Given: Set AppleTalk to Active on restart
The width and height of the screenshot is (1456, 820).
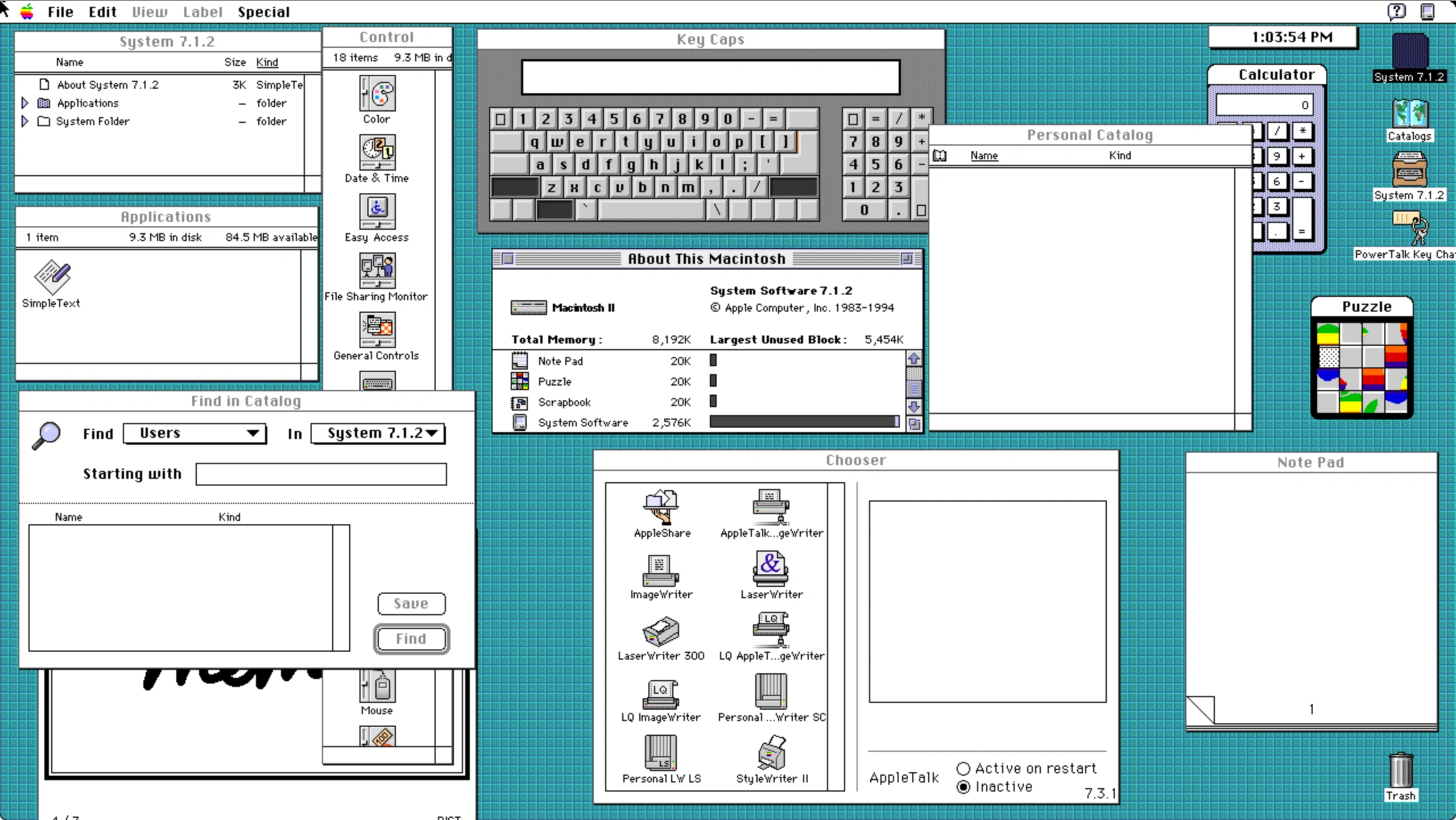Looking at the screenshot, I should pyautogui.click(x=963, y=768).
